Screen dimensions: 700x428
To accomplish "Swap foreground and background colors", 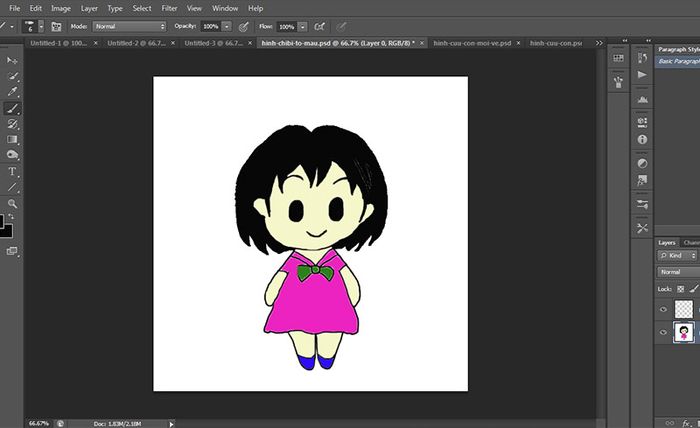I will 11,217.
